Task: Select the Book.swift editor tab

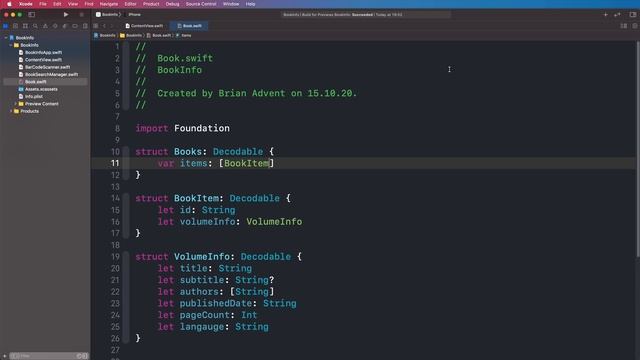Action: 189,26
